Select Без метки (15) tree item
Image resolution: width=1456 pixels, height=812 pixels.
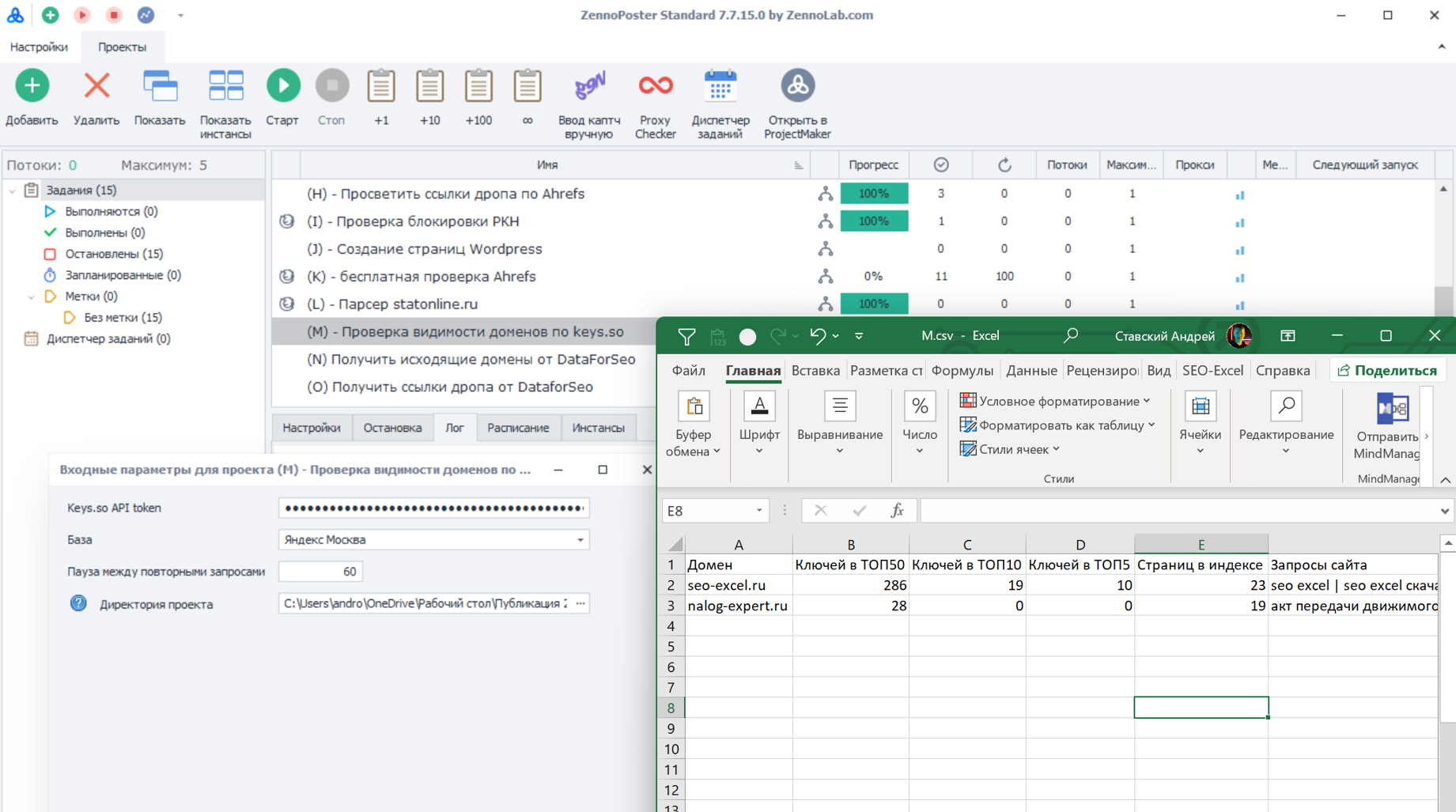coord(123,317)
